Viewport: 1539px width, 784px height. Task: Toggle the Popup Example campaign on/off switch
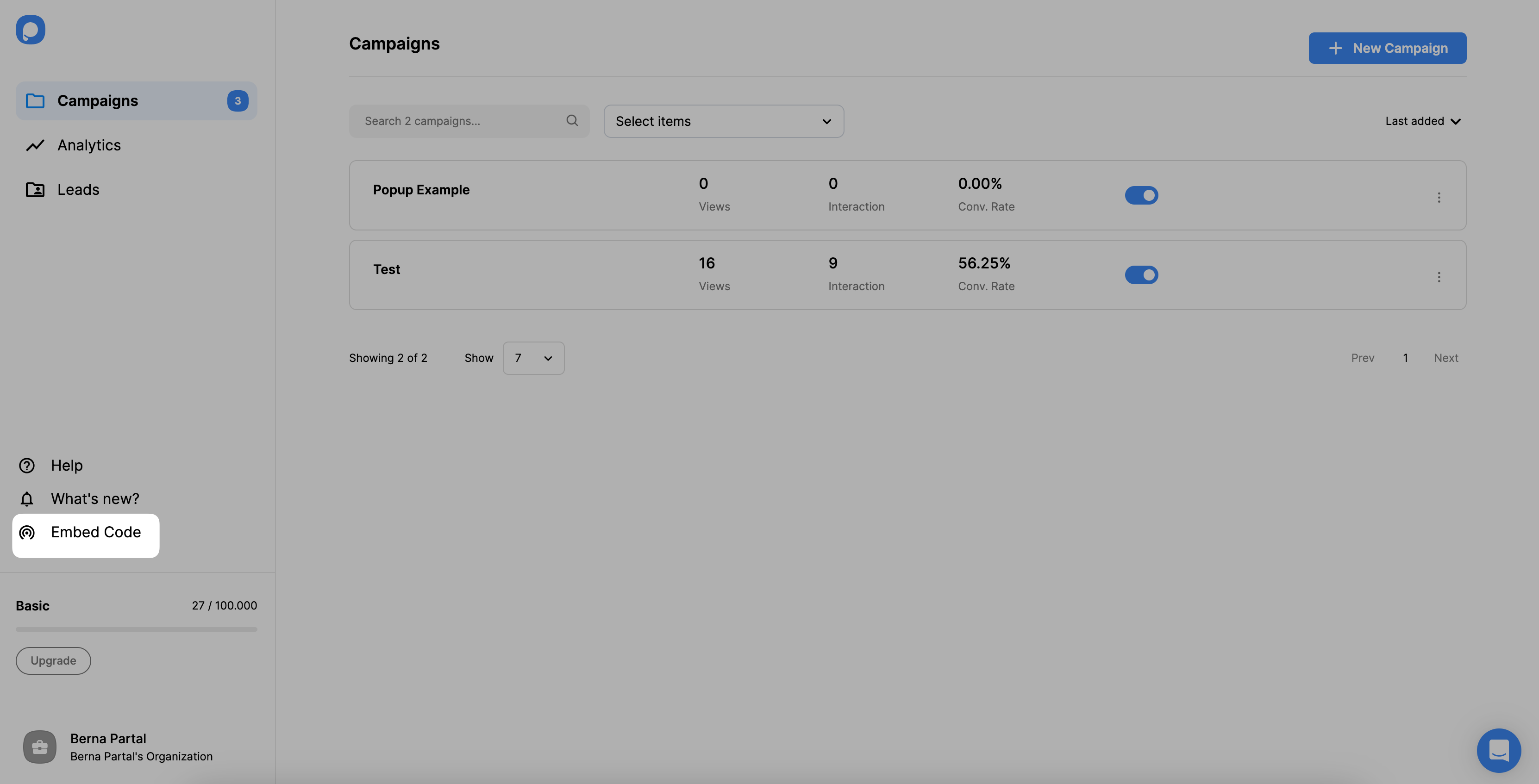[1141, 195]
